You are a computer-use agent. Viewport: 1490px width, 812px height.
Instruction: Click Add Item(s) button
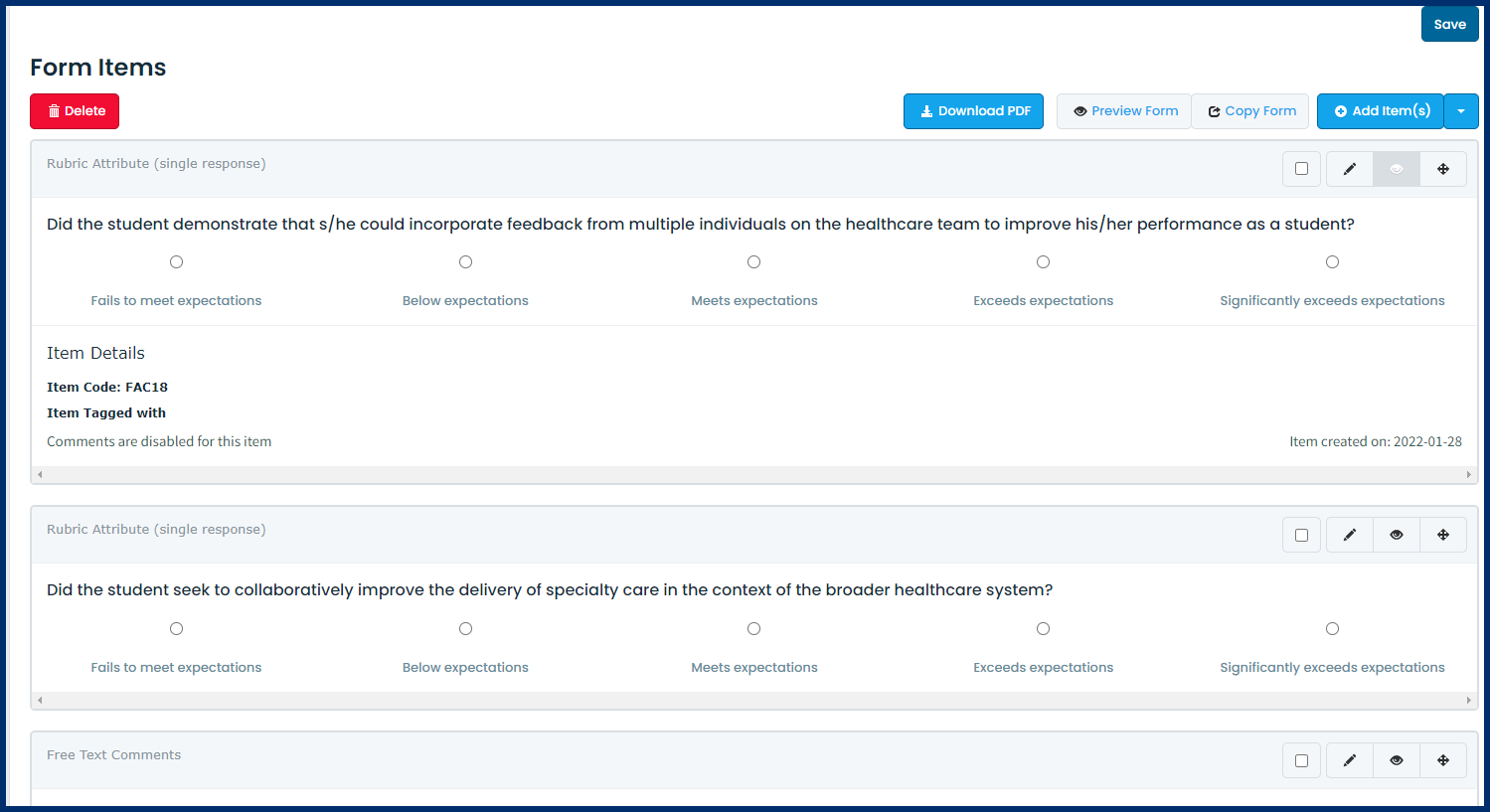coord(1381,111)
